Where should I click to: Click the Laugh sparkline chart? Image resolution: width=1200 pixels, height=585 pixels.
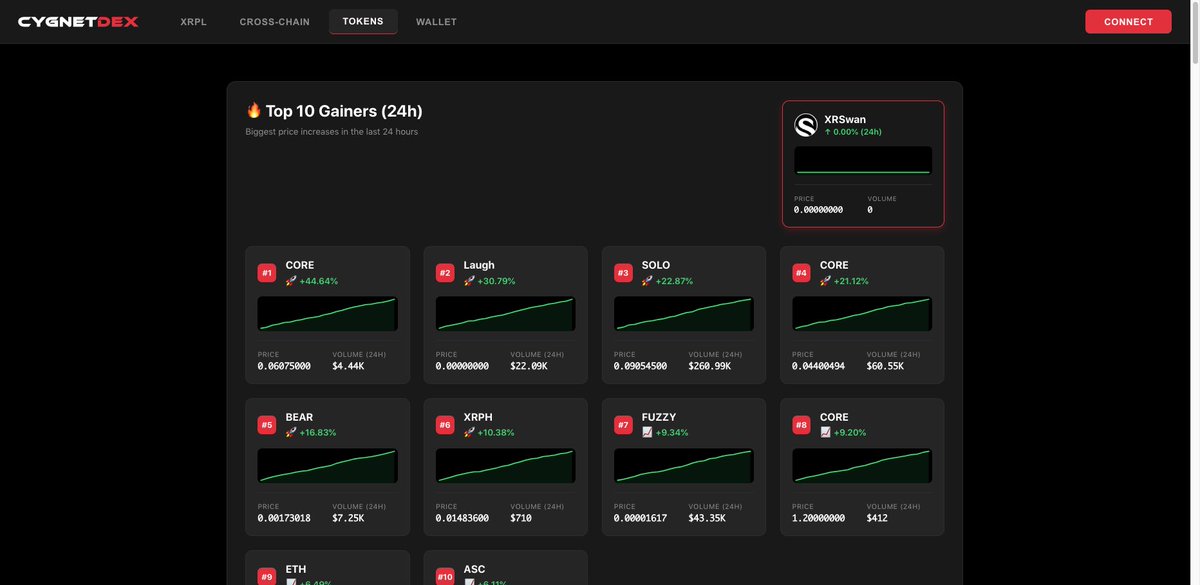coord(506,313)
